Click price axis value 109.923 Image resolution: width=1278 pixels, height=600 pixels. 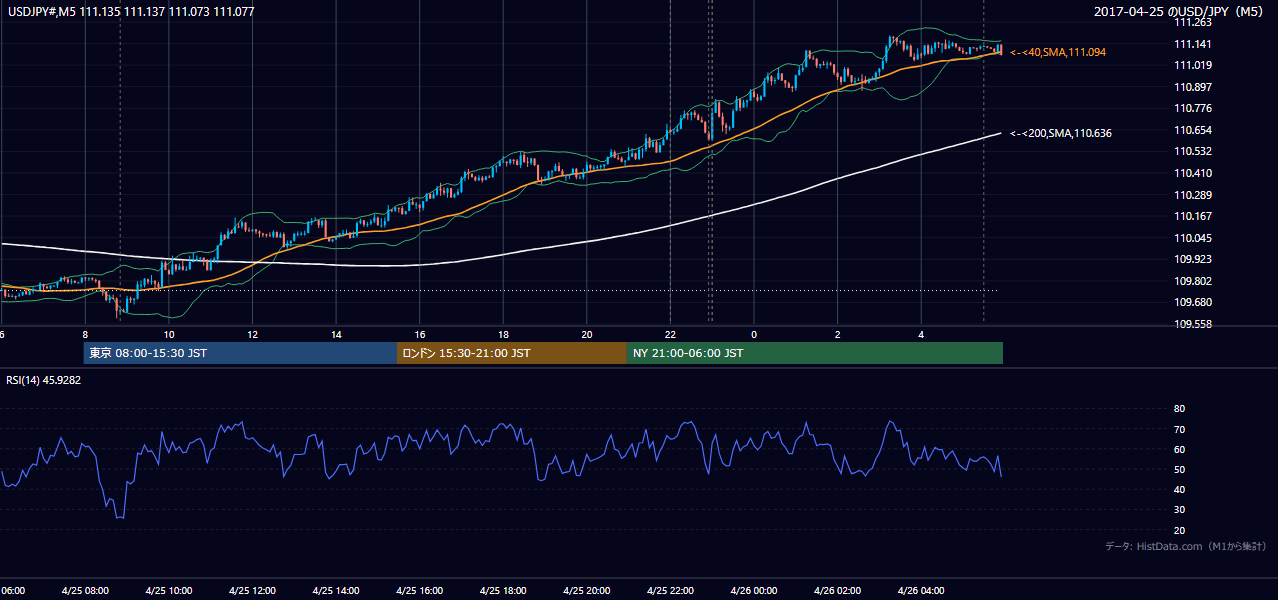(x=1192, y=259)
